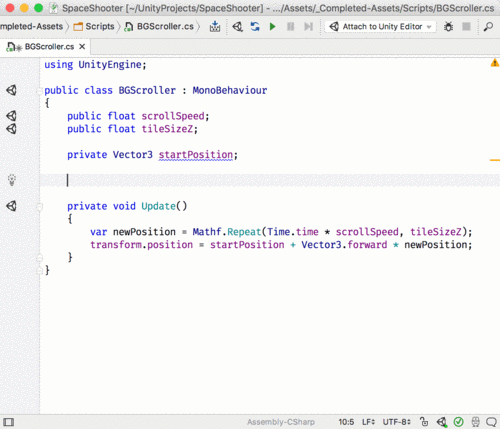Click the Build Solution icon in toolbar
Viewport: 500px width, 429px height.
click(x=215, y=26)
